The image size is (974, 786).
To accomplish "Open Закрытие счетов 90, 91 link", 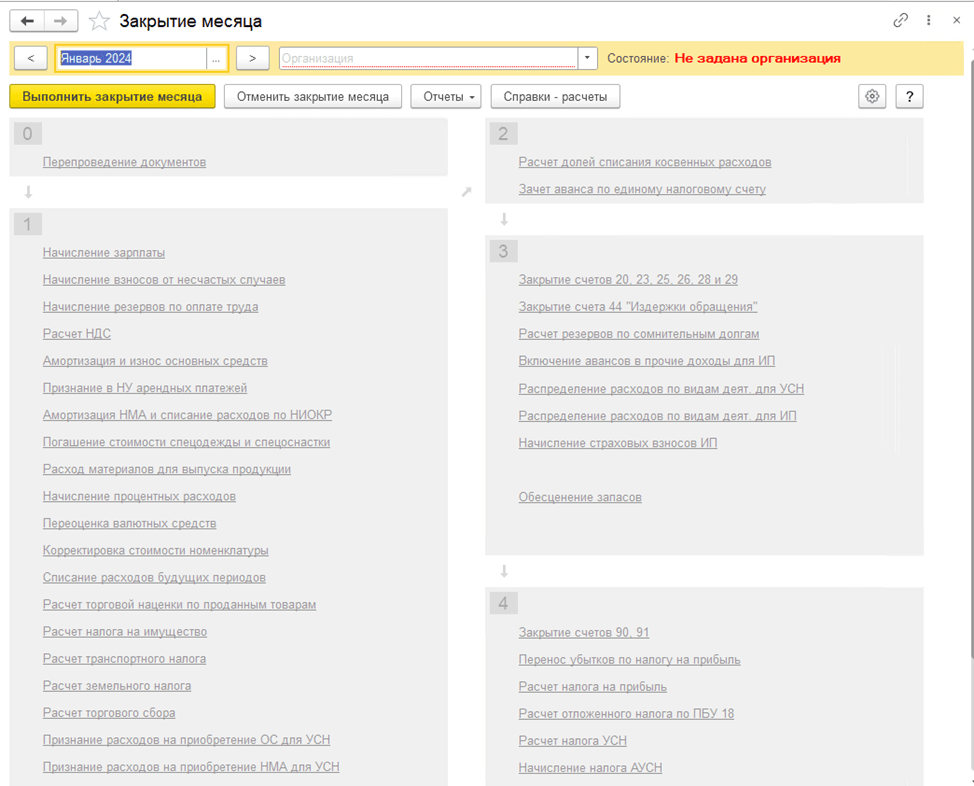I will (583, 632).
